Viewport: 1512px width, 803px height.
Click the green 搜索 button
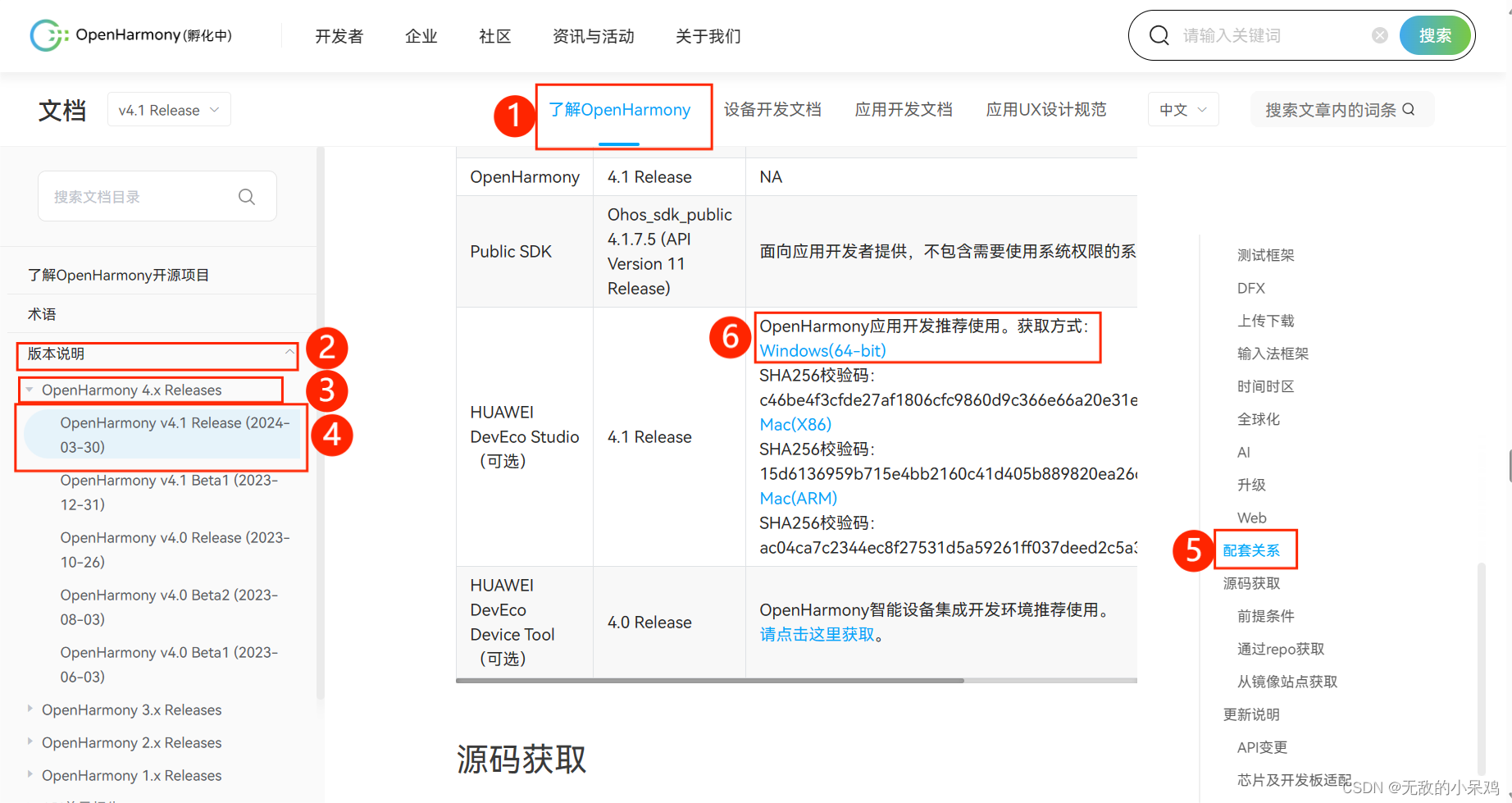click(x=1435, y=35)
